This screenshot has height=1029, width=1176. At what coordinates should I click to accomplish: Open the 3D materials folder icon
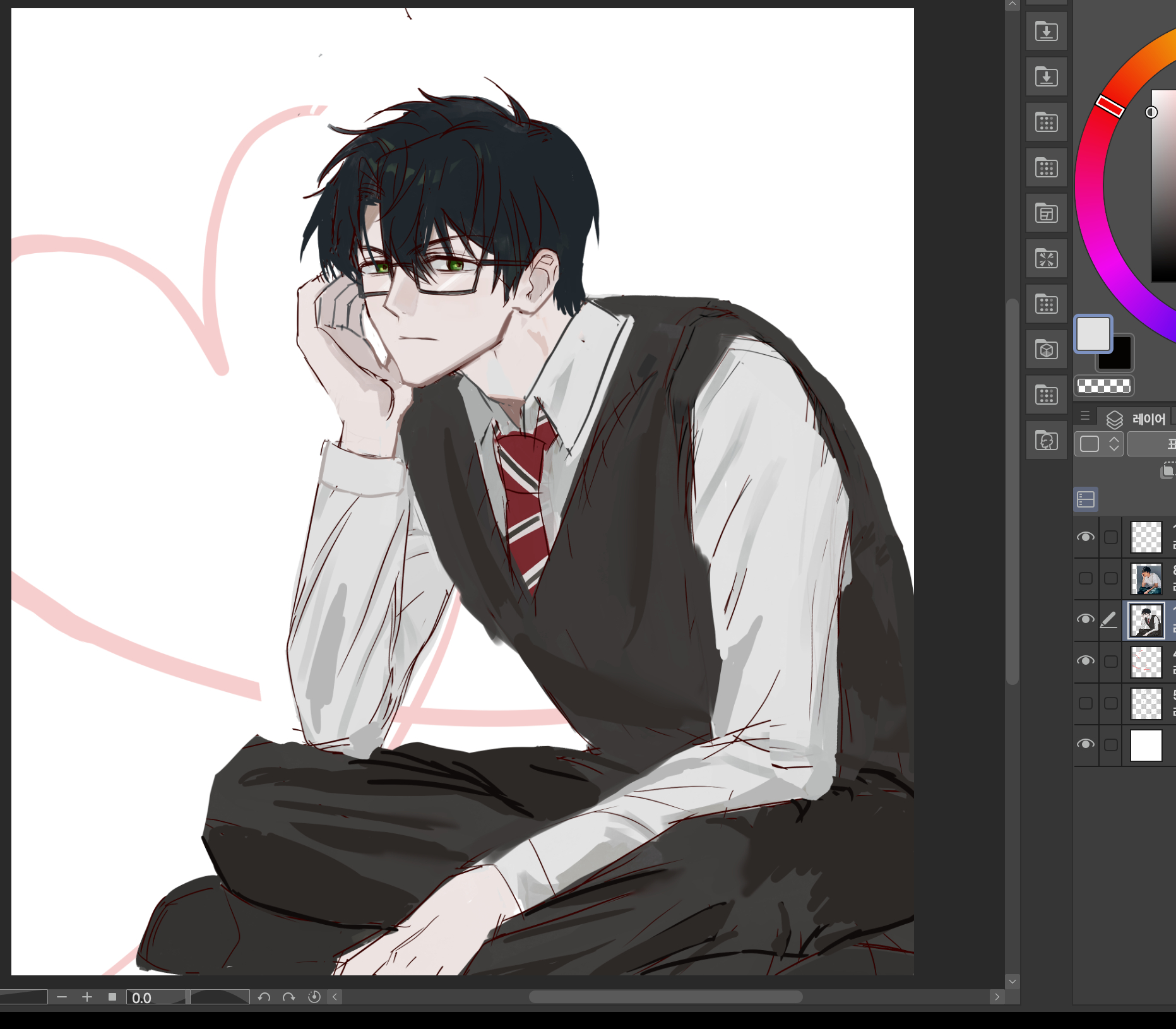(1046, 350)
